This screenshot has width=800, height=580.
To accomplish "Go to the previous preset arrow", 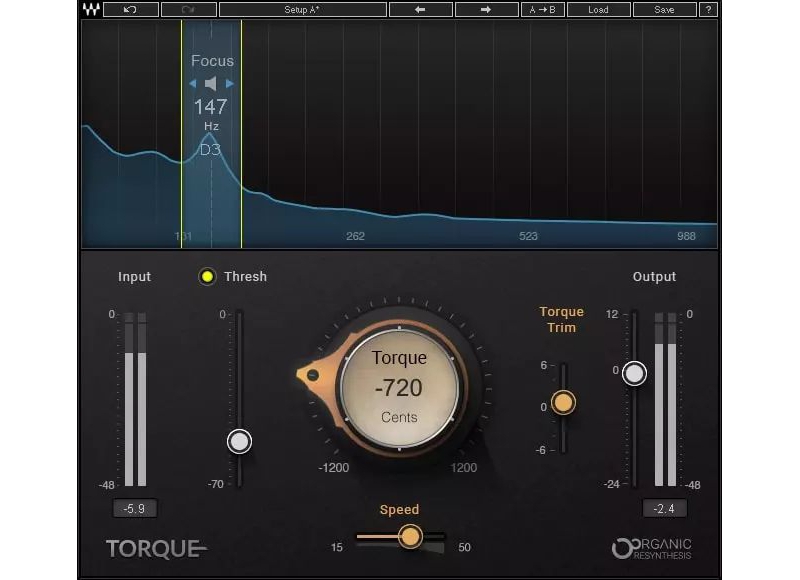I will (420, 10).
